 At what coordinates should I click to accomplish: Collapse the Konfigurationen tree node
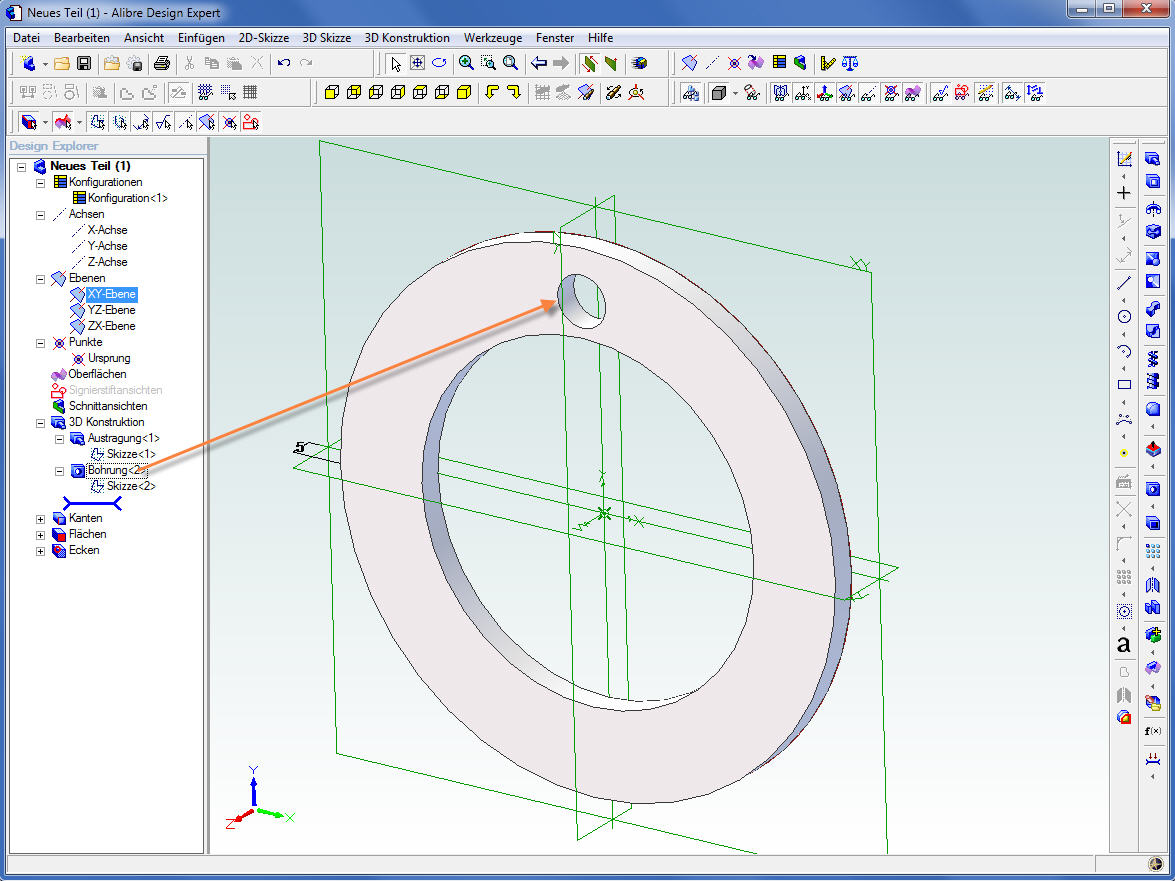[40, 183]
